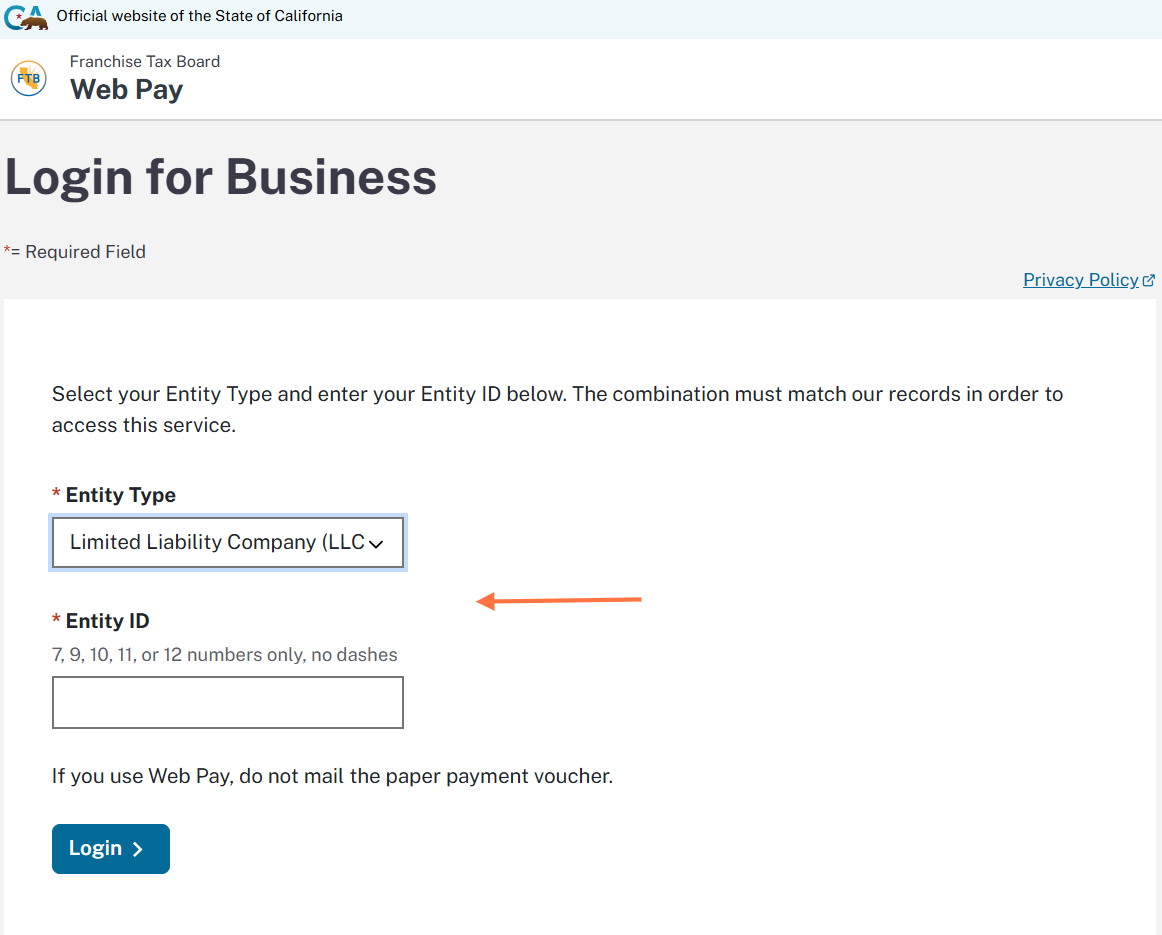1162x935 pixels.
Task: Click the "Entity Type" label
Action: click(121, 495)
